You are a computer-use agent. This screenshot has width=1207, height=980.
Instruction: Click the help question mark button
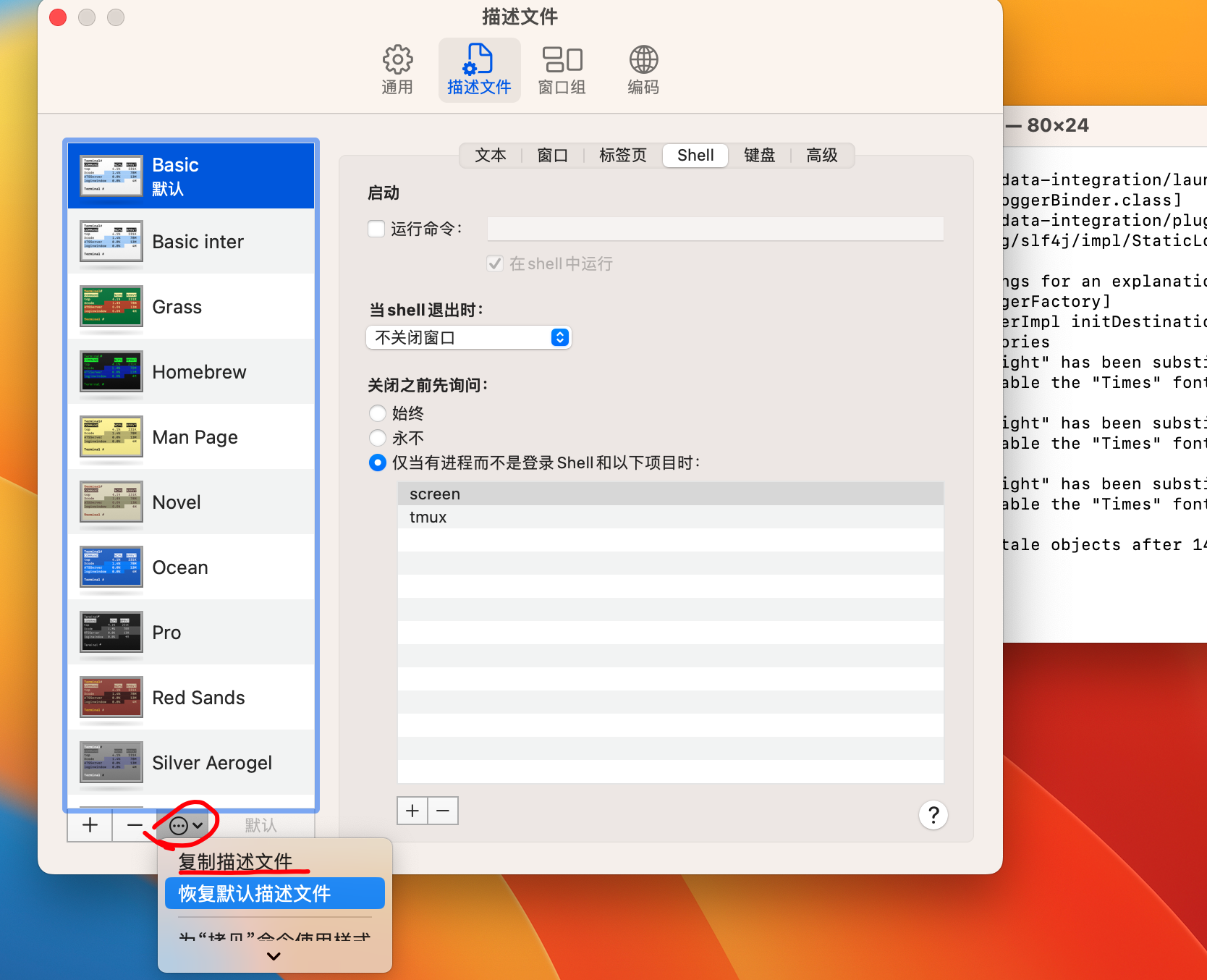933,815
